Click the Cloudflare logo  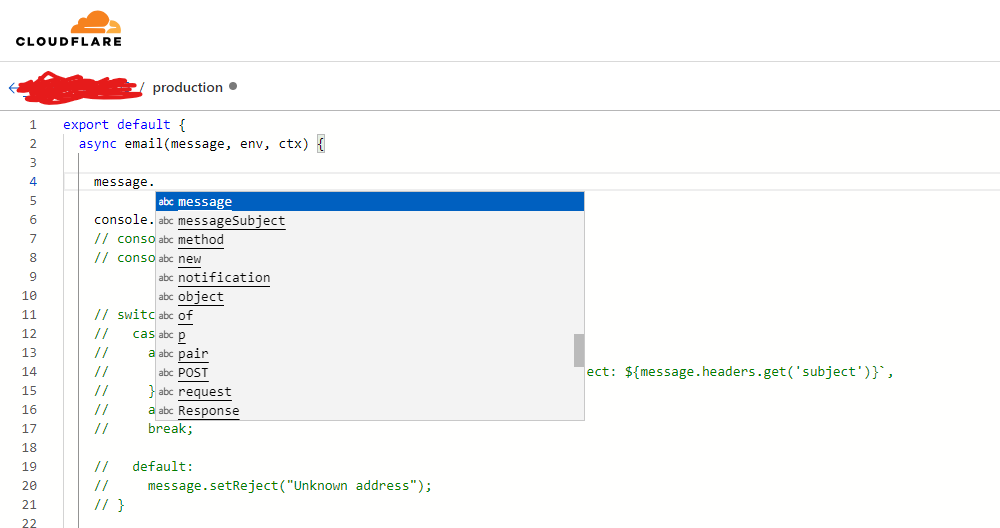pos(69,29)
